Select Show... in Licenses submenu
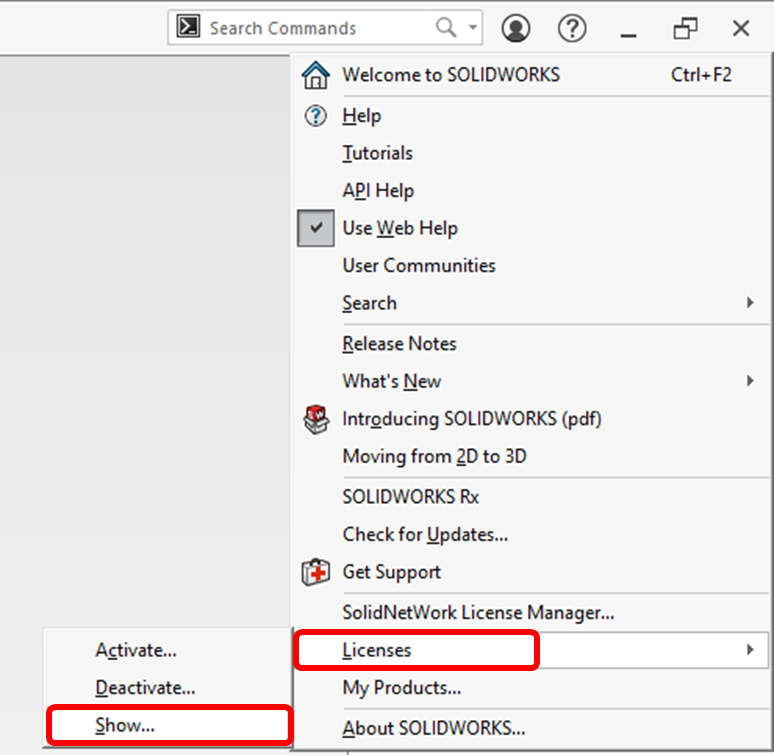Screen dimensions: 774x755 tap(168, 725)
